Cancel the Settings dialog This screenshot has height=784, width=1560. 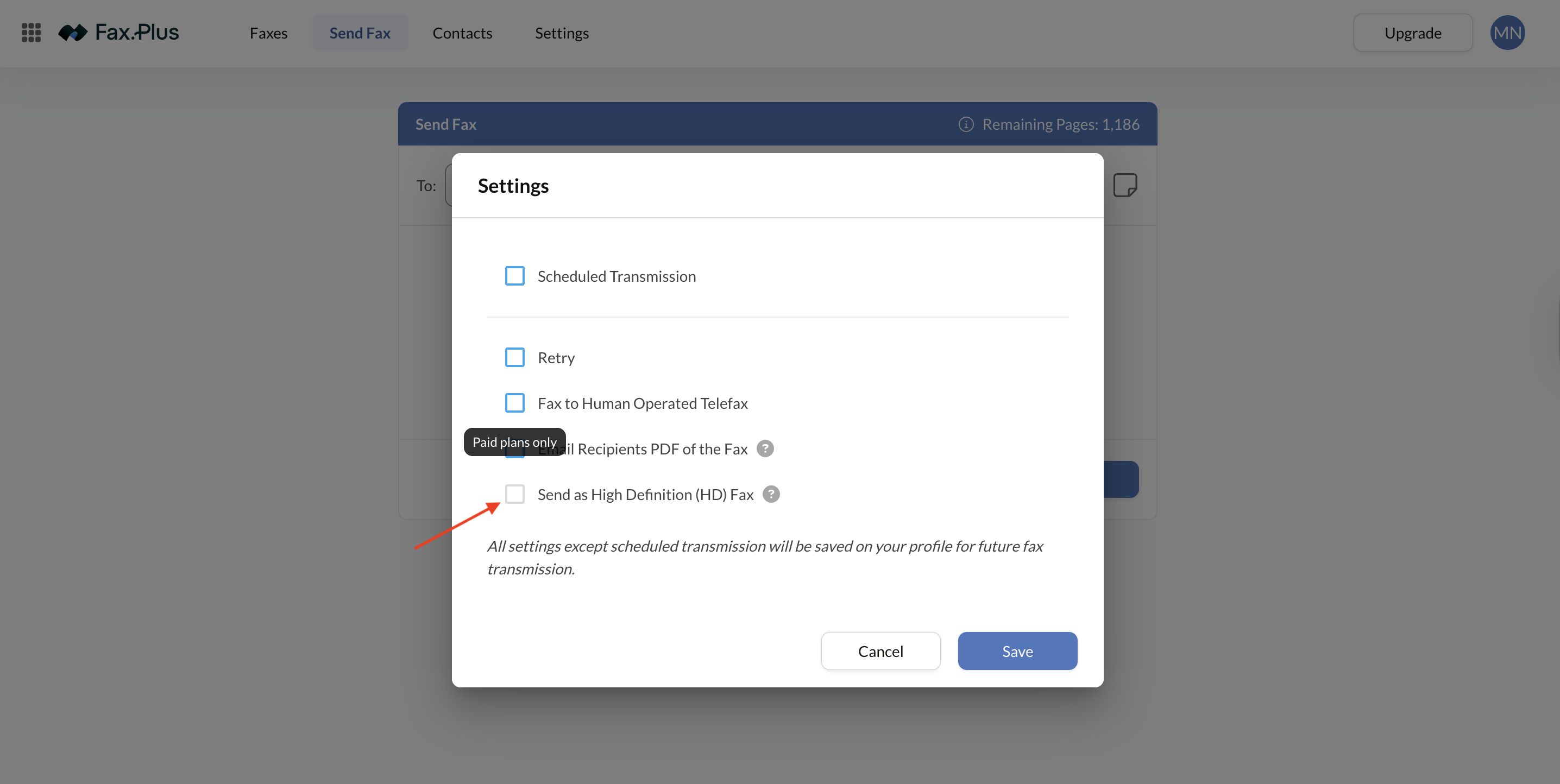[x=880, y=652]
